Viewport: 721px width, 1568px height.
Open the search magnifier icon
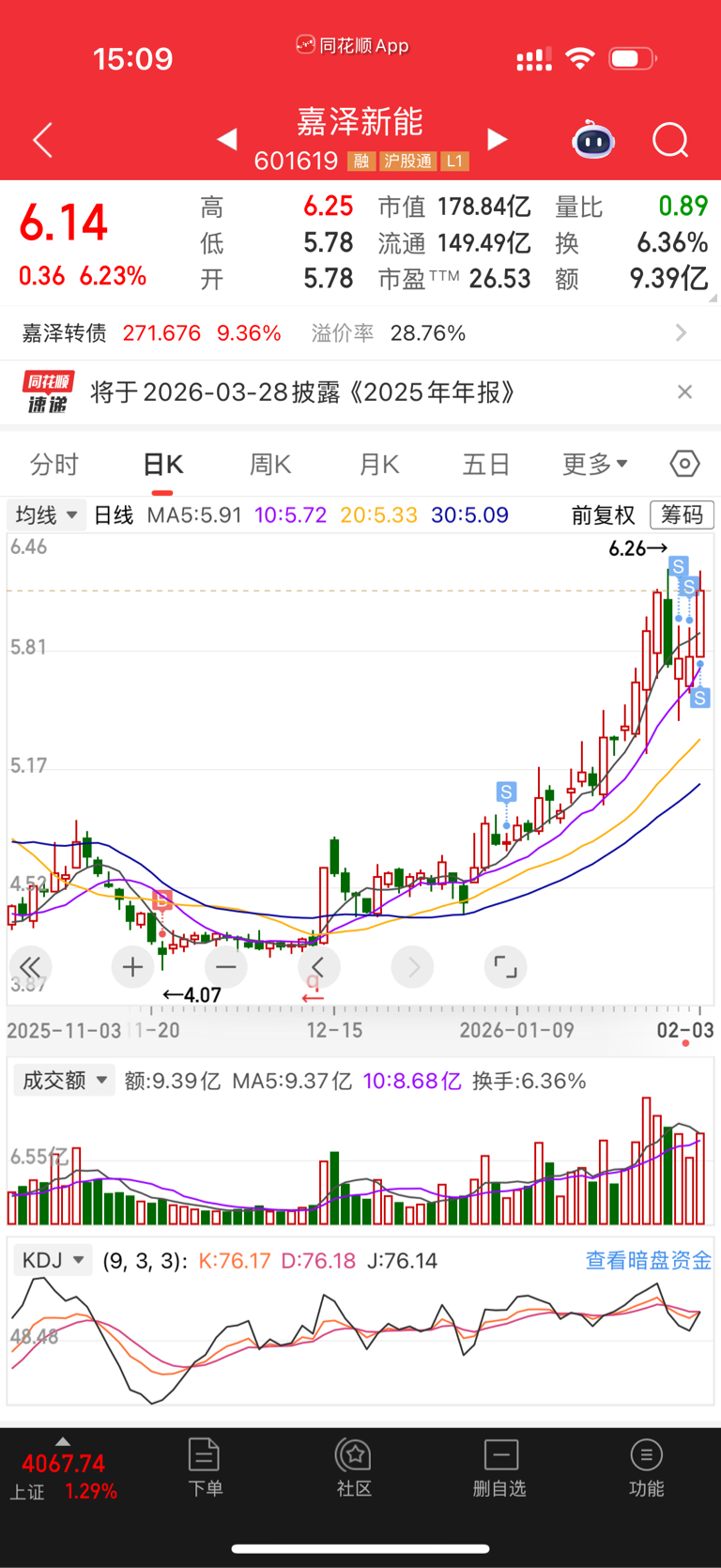pos(670,141)
